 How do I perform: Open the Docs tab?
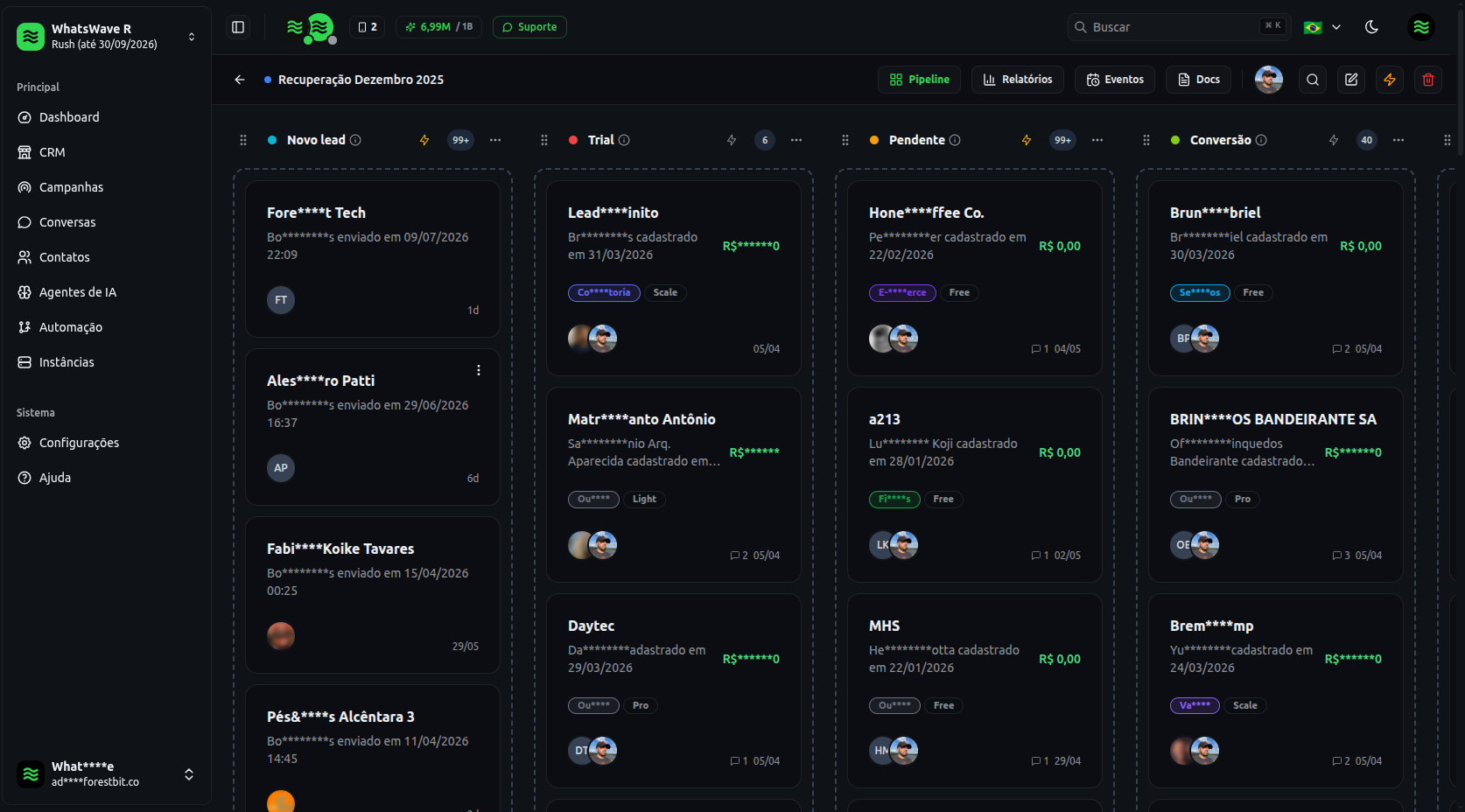click(1198, 80)
